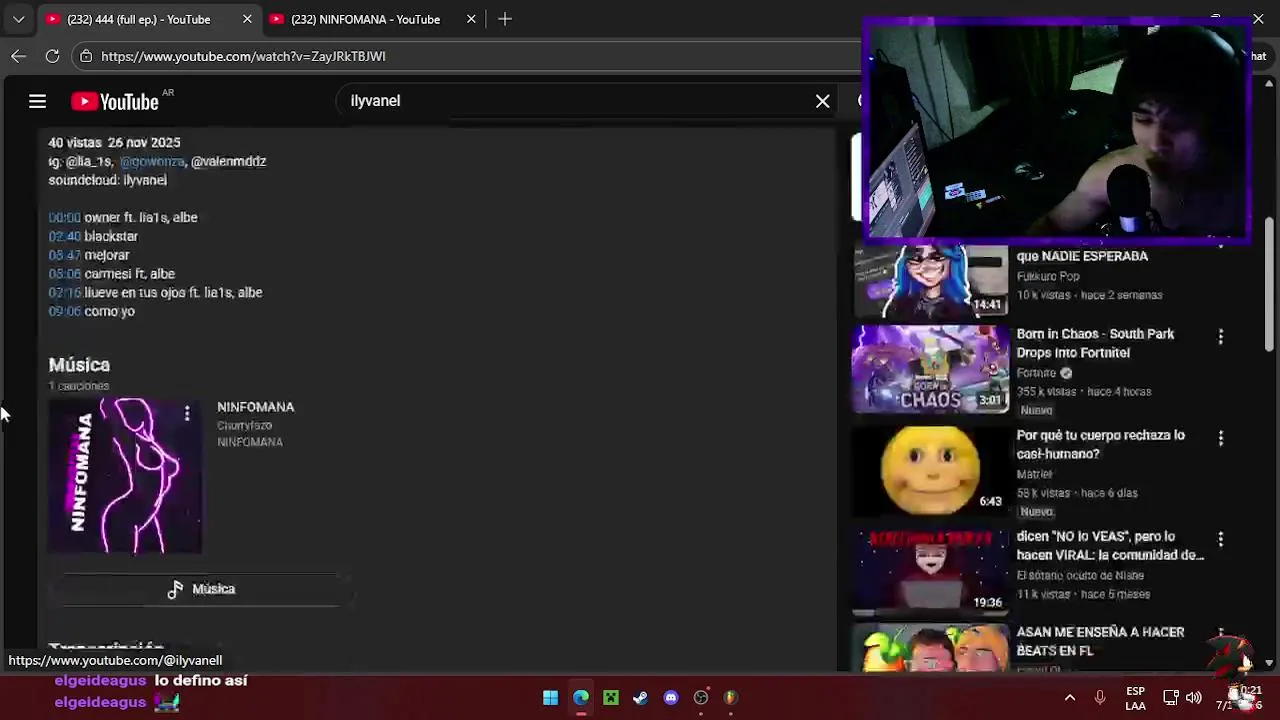Viewport: 1280px width, 720px height.
Task: Close the NINFOMANA tab
Action: [471, 19]
